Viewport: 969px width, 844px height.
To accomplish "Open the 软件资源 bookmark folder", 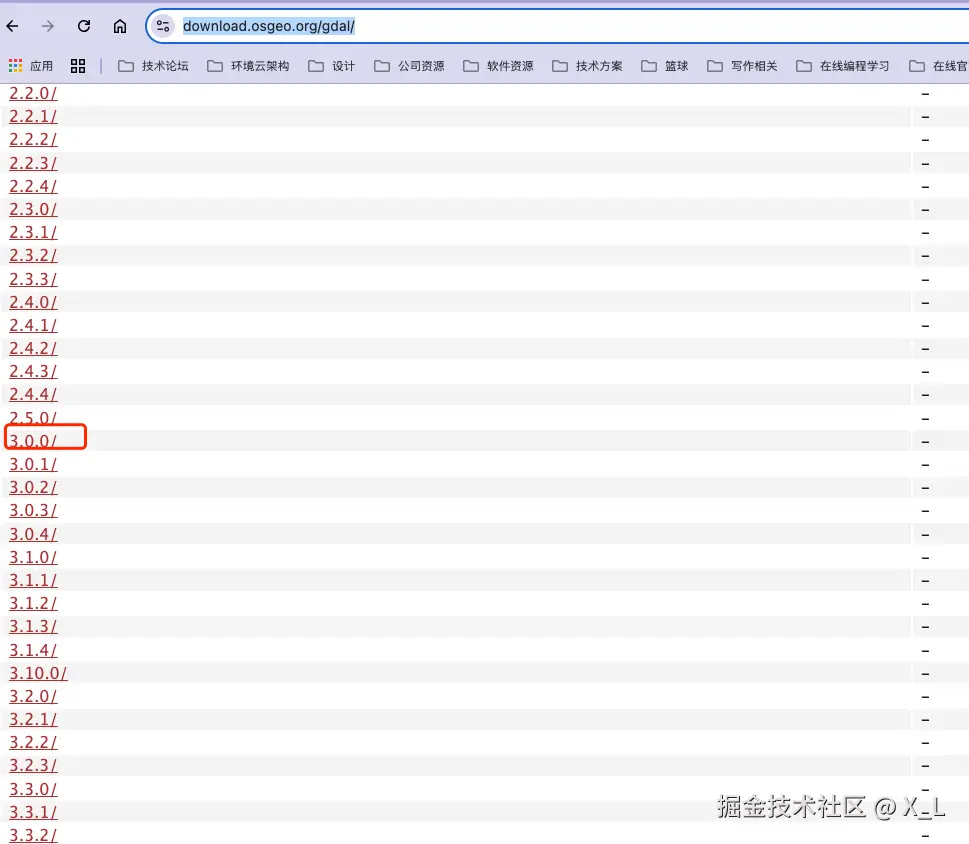I will point(498,65).
